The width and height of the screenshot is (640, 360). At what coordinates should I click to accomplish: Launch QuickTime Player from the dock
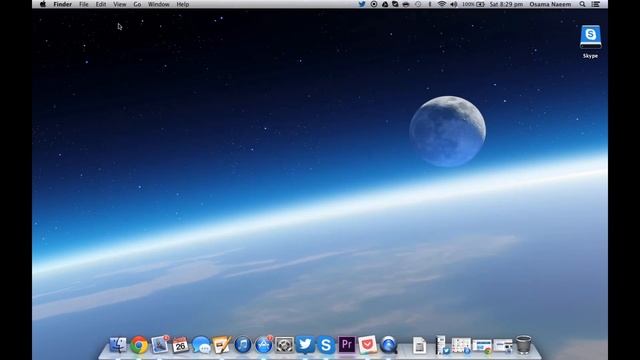(389, 345)
